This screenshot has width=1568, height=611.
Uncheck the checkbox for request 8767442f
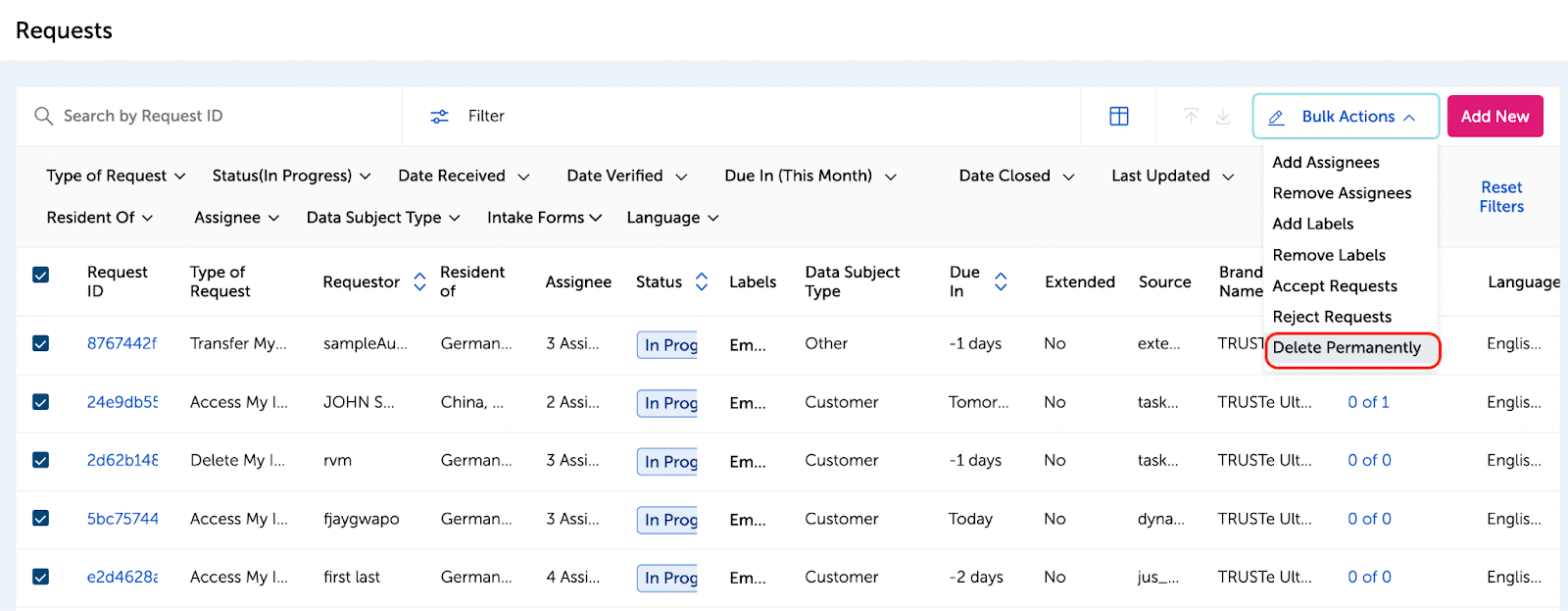41,343
